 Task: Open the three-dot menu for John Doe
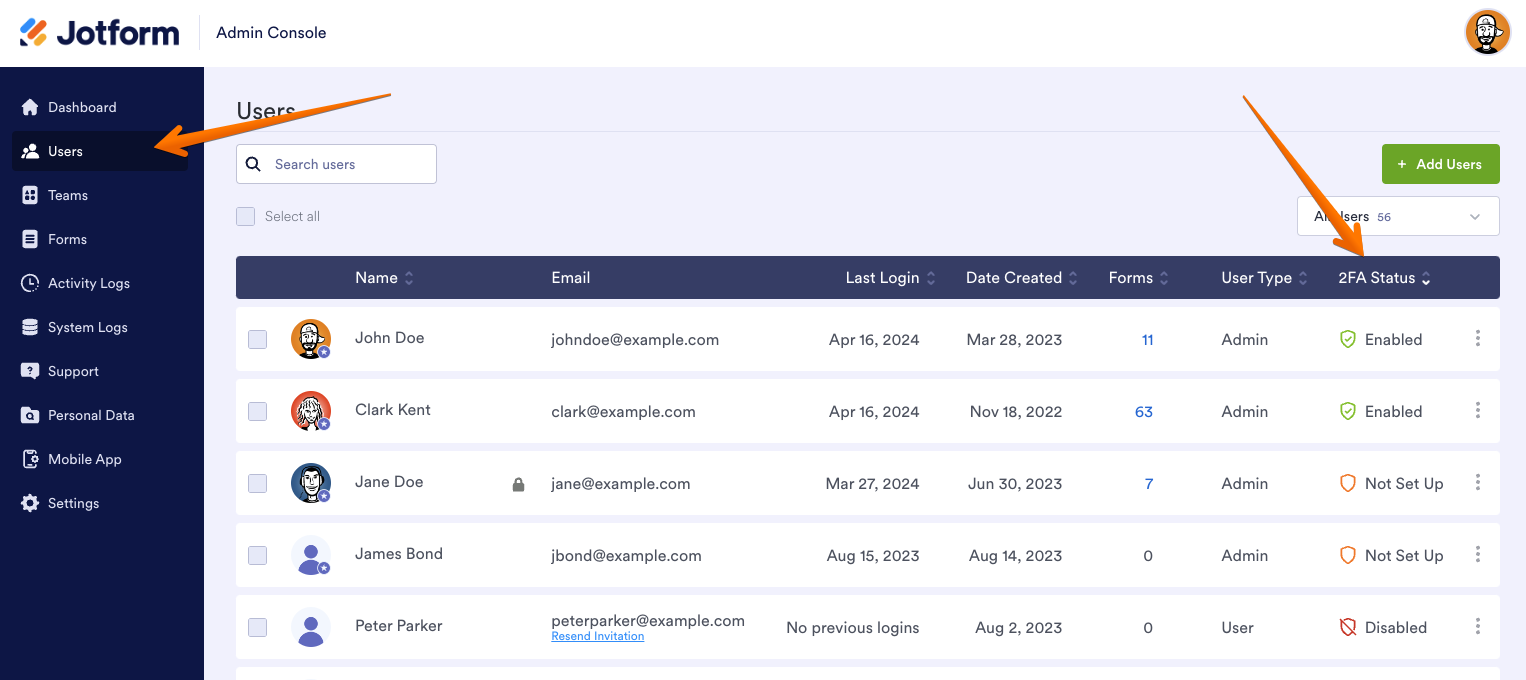pos(1477,339)
